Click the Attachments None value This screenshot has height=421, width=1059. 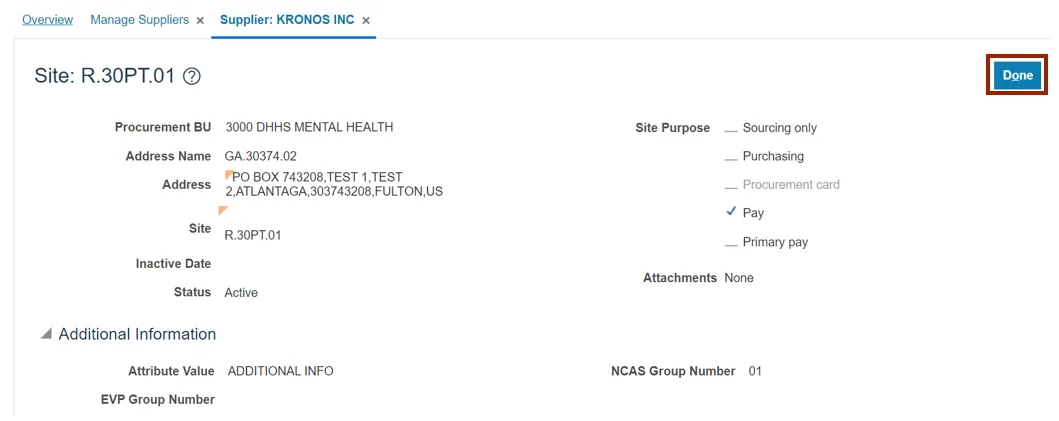pyautogui.click(x=738, y=278)
